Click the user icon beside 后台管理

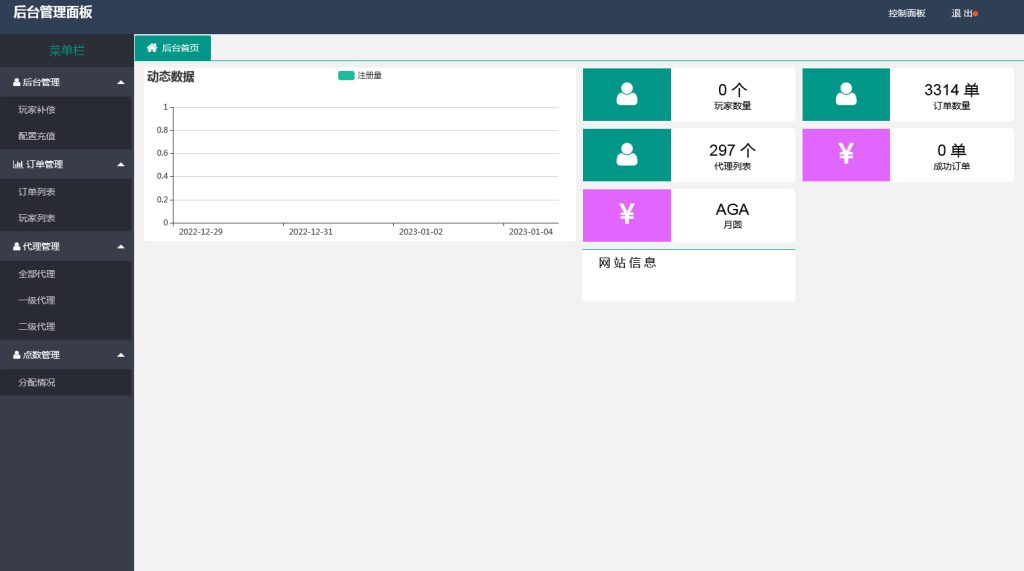pos(16,82)
